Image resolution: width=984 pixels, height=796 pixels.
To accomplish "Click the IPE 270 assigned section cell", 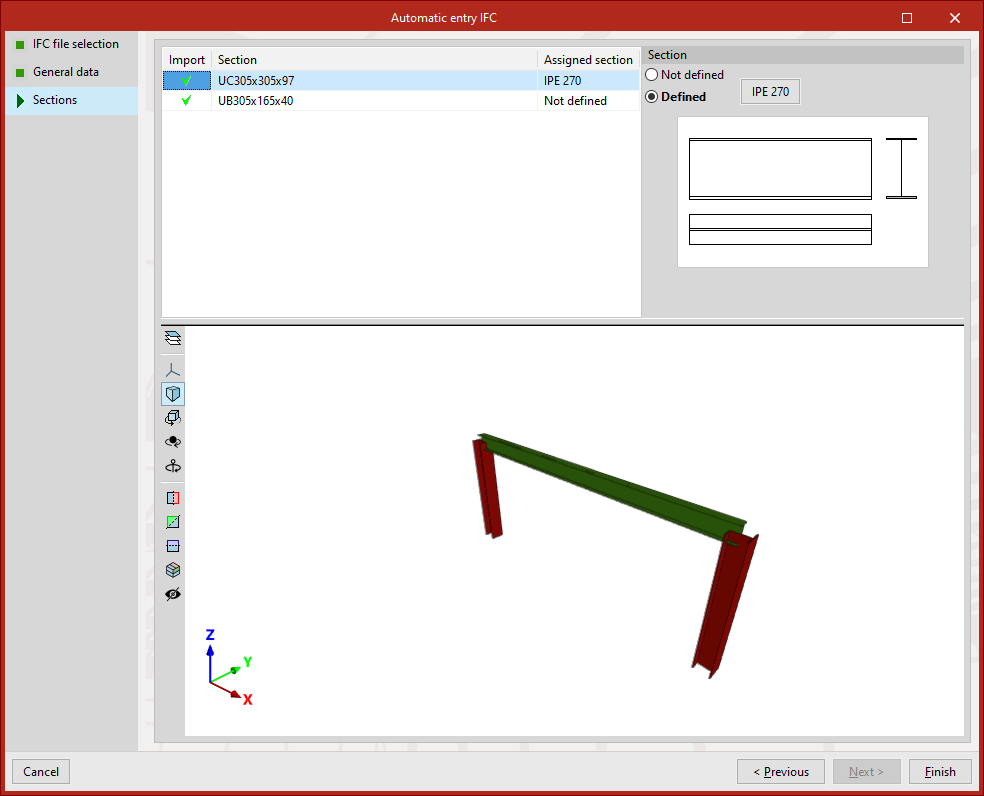I will click(x=588, y=80).
